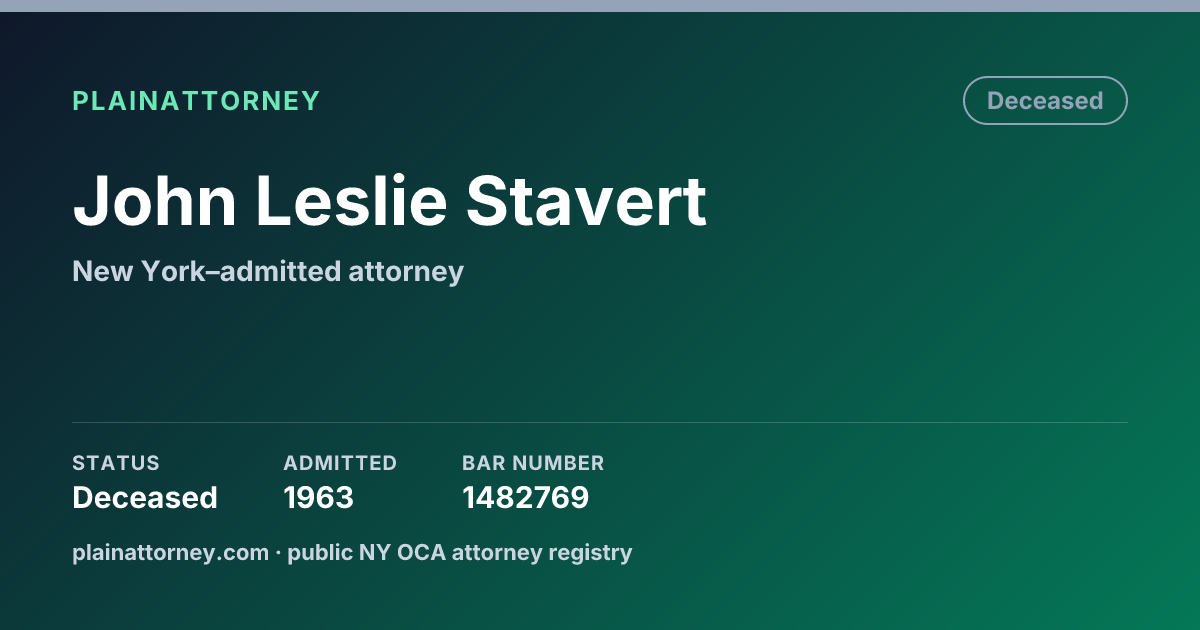Click the STATUS label
The width and height of the screenshot is (1200, 630).
tap(116, 463)
